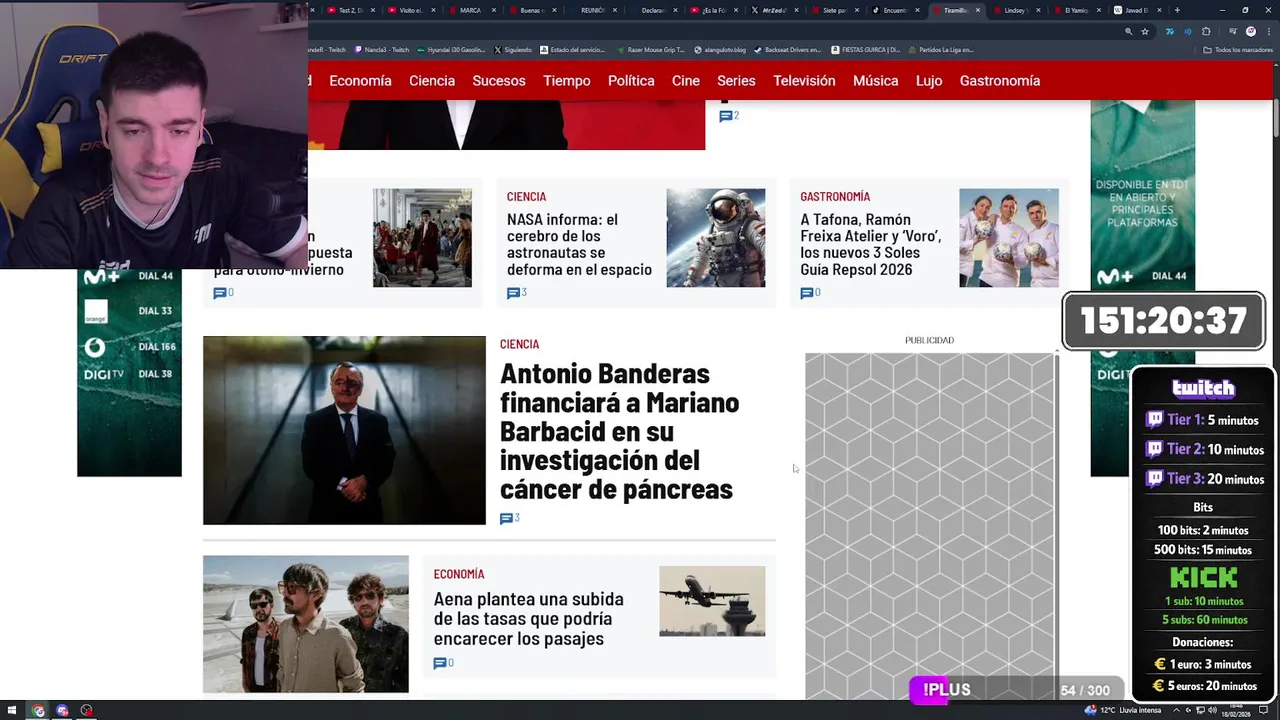Open the airplane and control tower thumbnail

click(712, 601)
